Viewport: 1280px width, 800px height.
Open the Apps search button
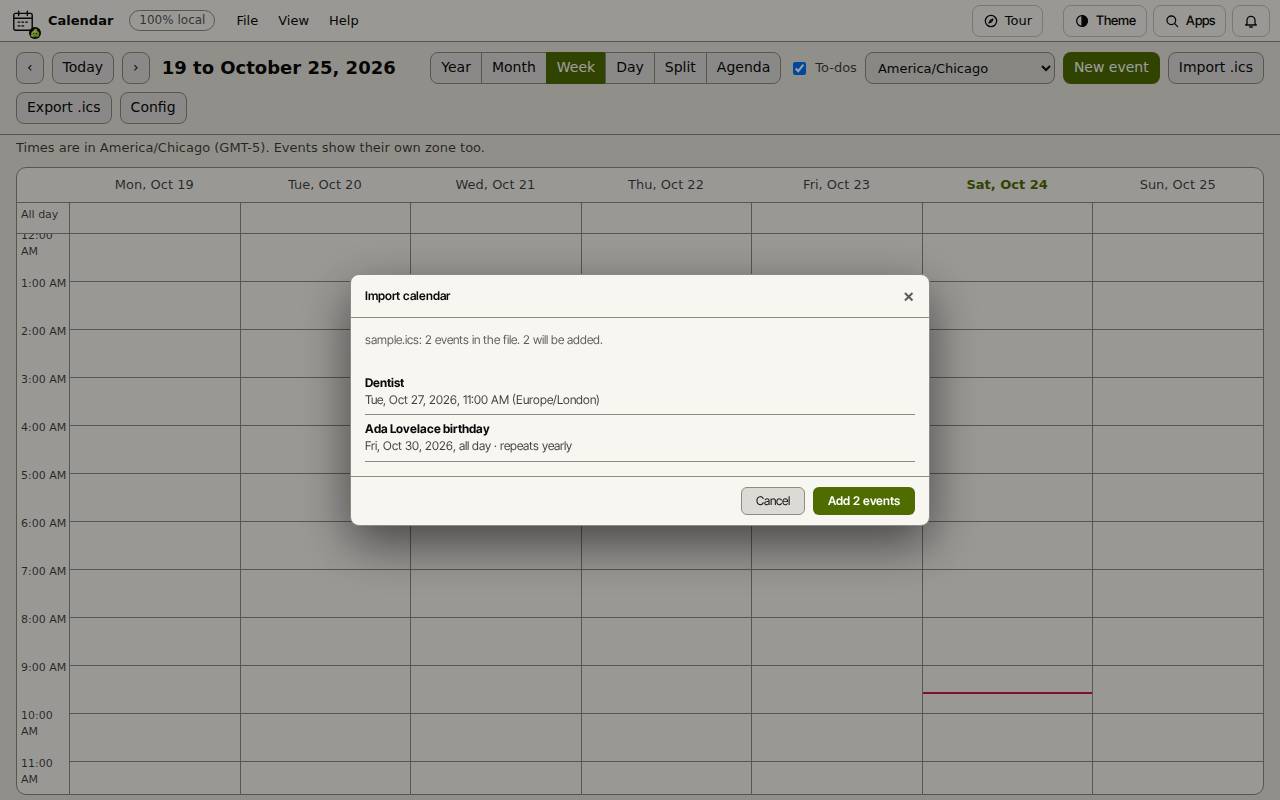1190,21
